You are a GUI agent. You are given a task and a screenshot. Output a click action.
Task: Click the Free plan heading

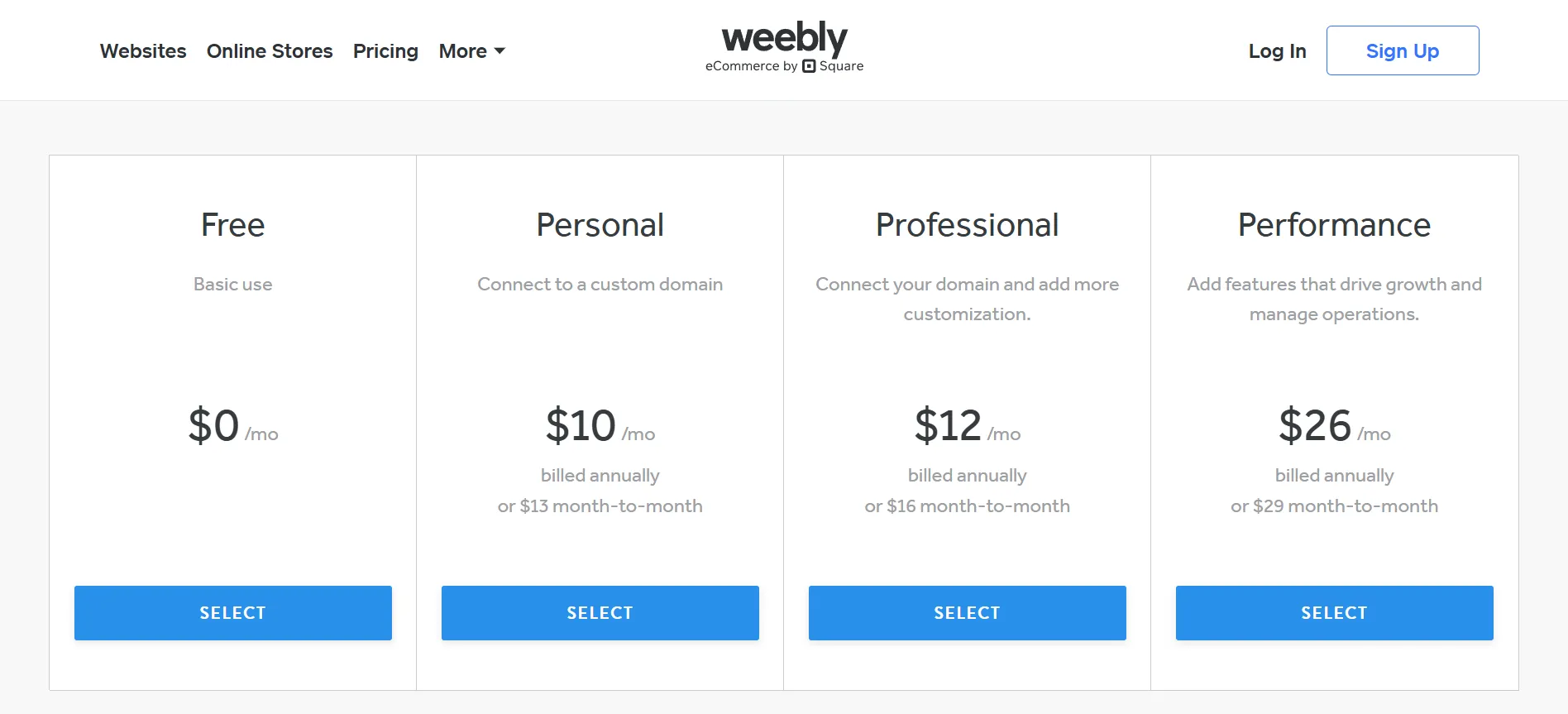(232, 224)
